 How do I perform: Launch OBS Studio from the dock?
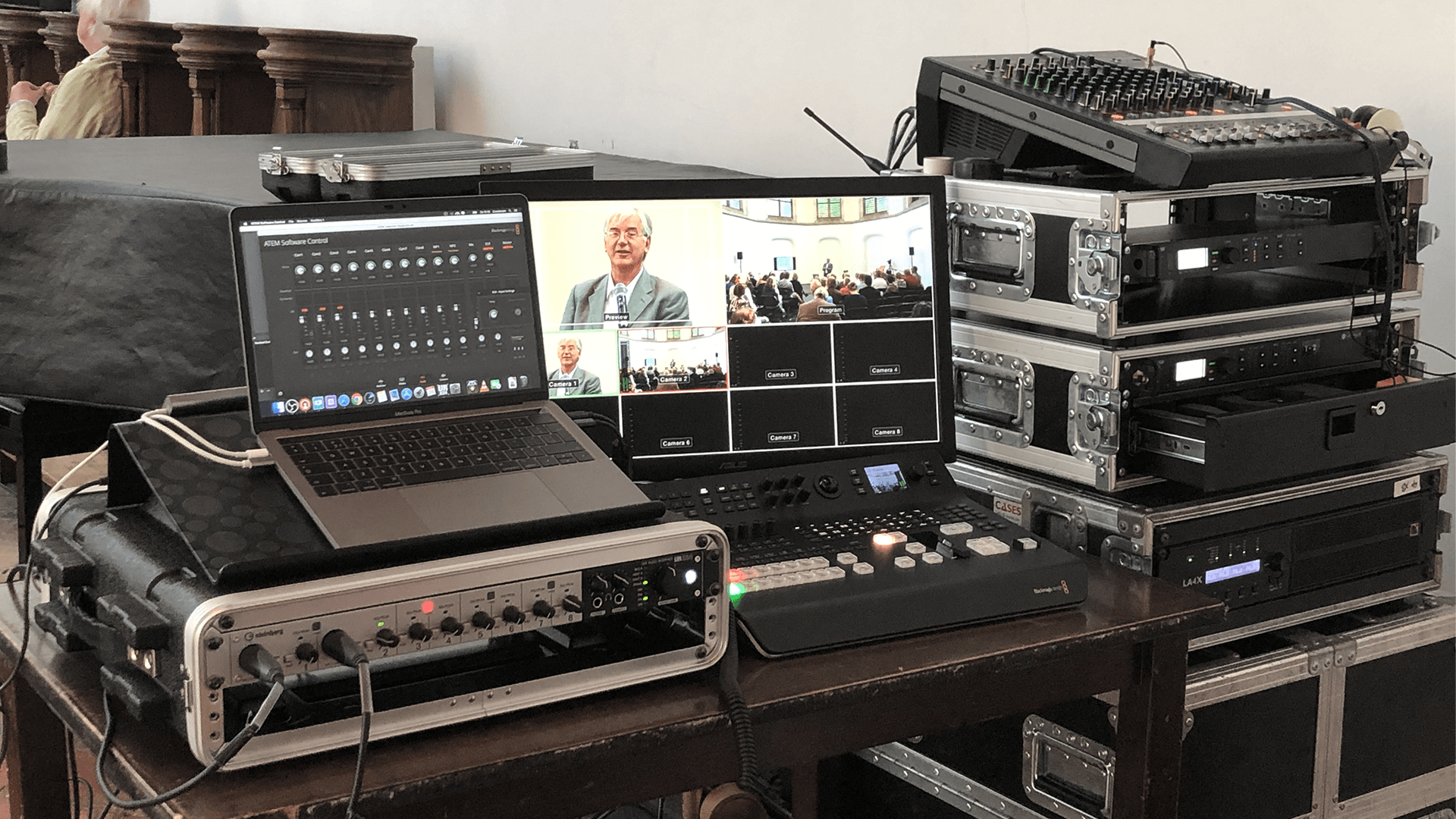292,406
